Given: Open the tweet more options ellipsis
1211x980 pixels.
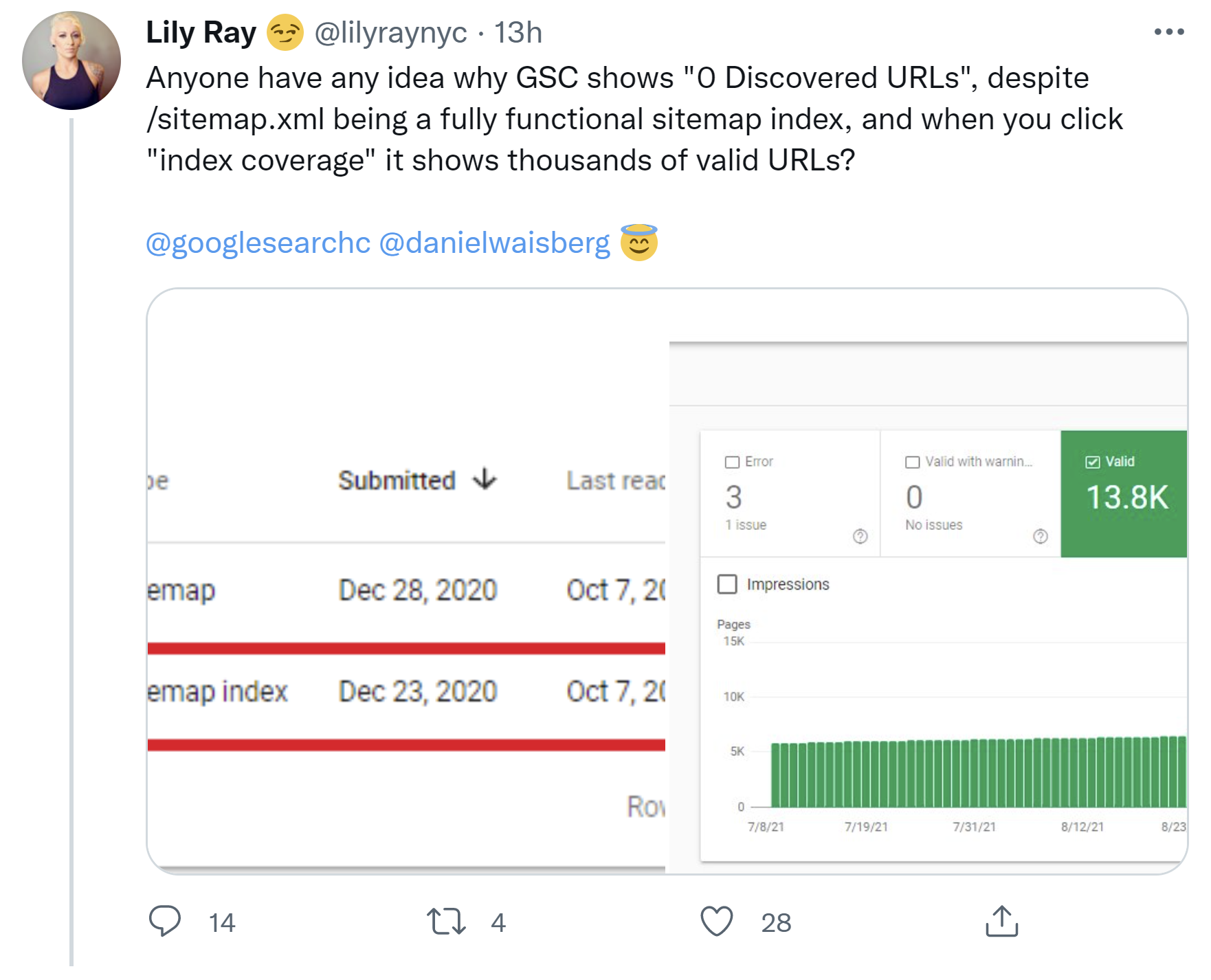Looking at the screenshot, I should click(x=1168, y=30).
